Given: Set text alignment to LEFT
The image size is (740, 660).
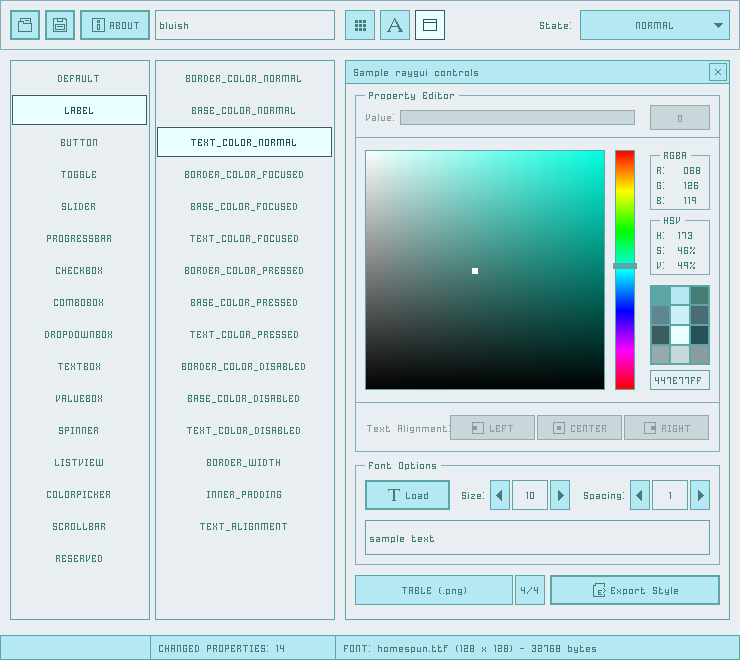Looking at the screenshot, I should click(492, 428).
